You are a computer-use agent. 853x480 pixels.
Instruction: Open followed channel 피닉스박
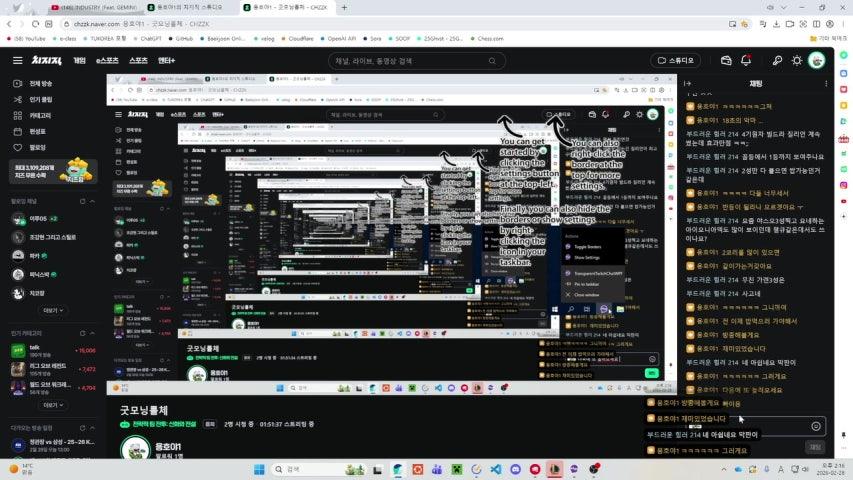click(35, 274)
